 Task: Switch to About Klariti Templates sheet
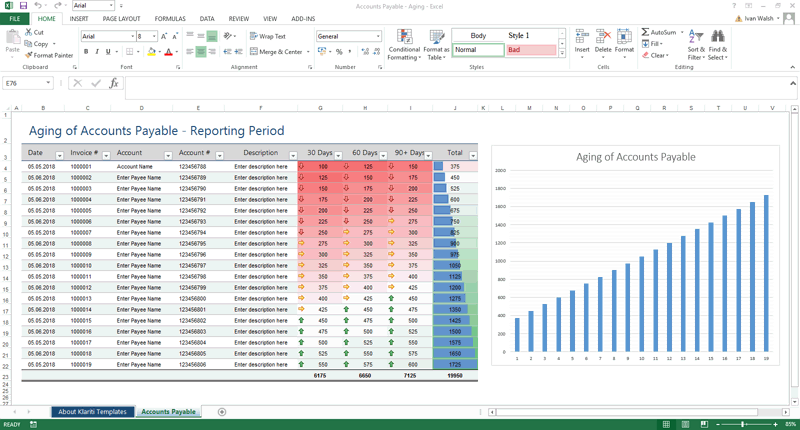pos(92,412)
